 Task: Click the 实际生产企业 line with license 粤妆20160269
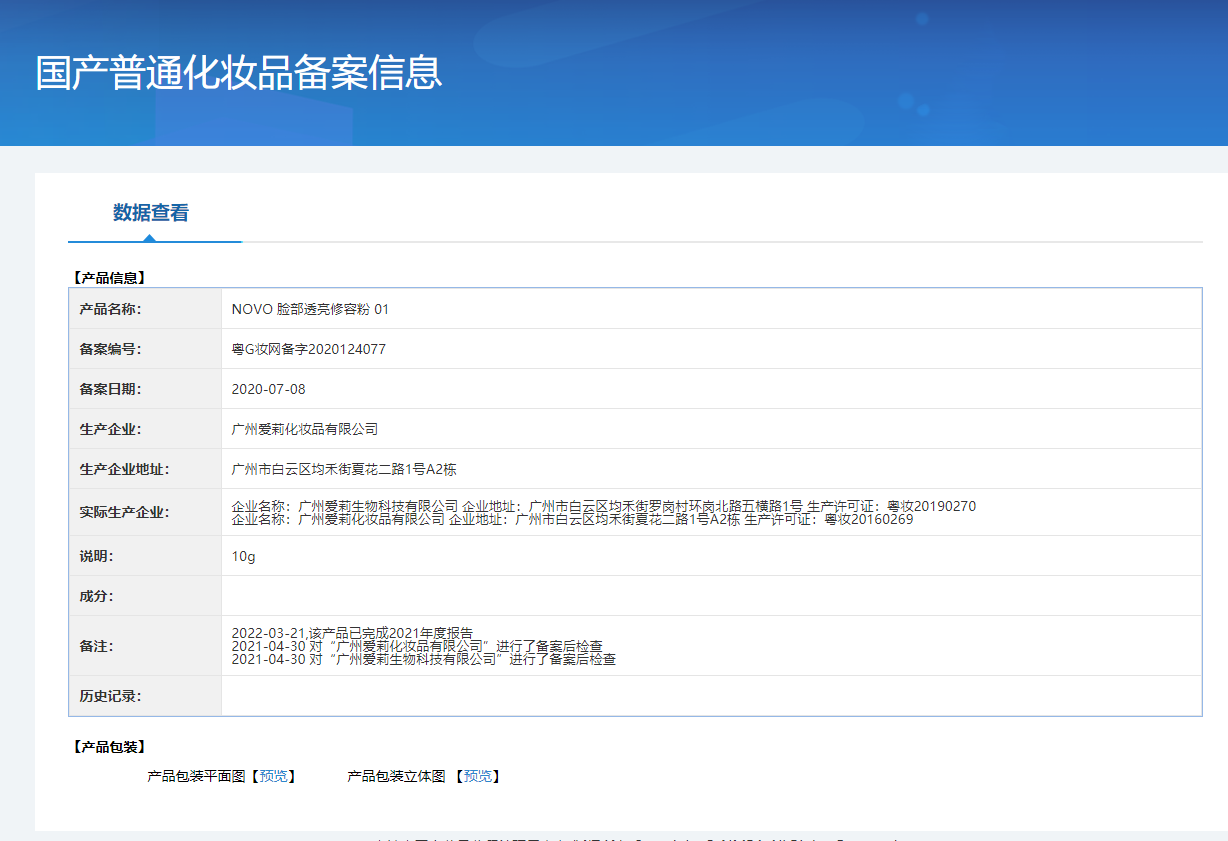[x=572, y=520]
